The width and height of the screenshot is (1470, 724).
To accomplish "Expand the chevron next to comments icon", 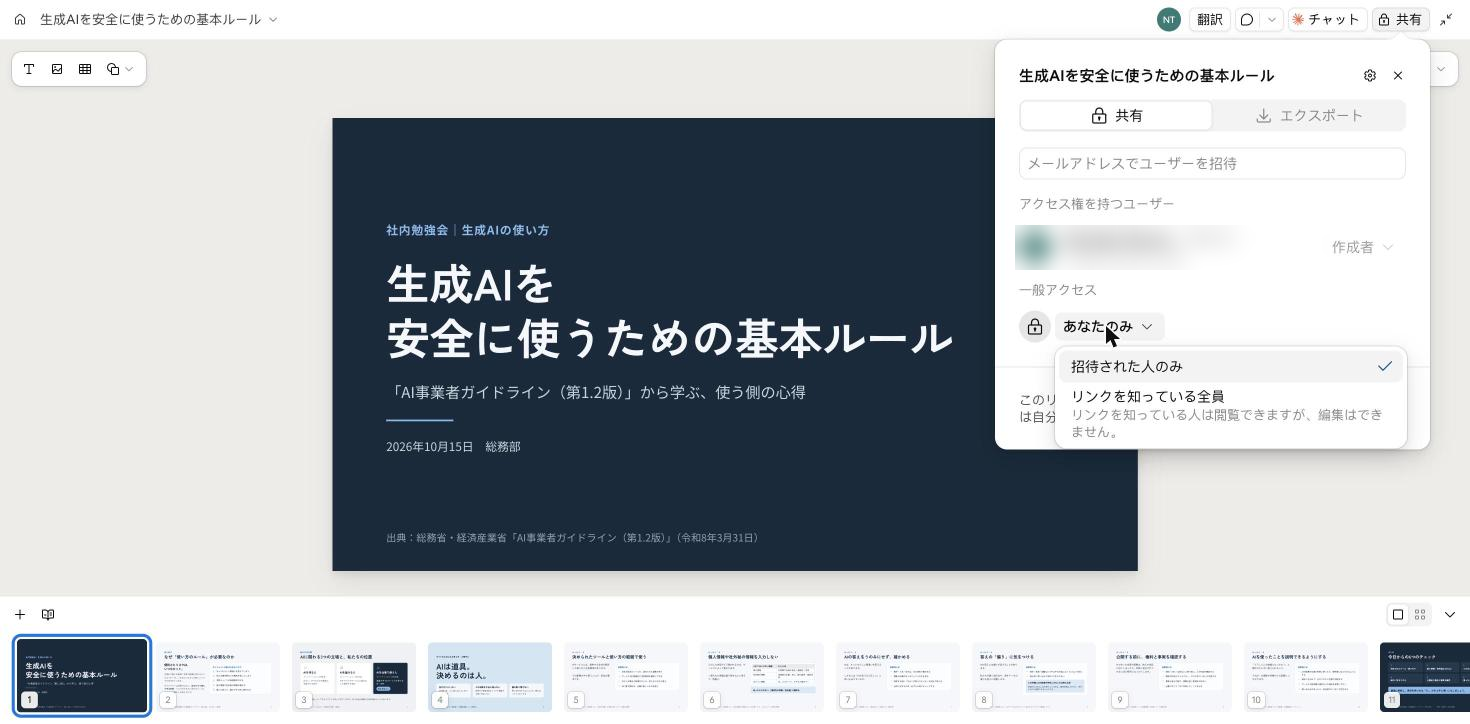I will 1272,19.
